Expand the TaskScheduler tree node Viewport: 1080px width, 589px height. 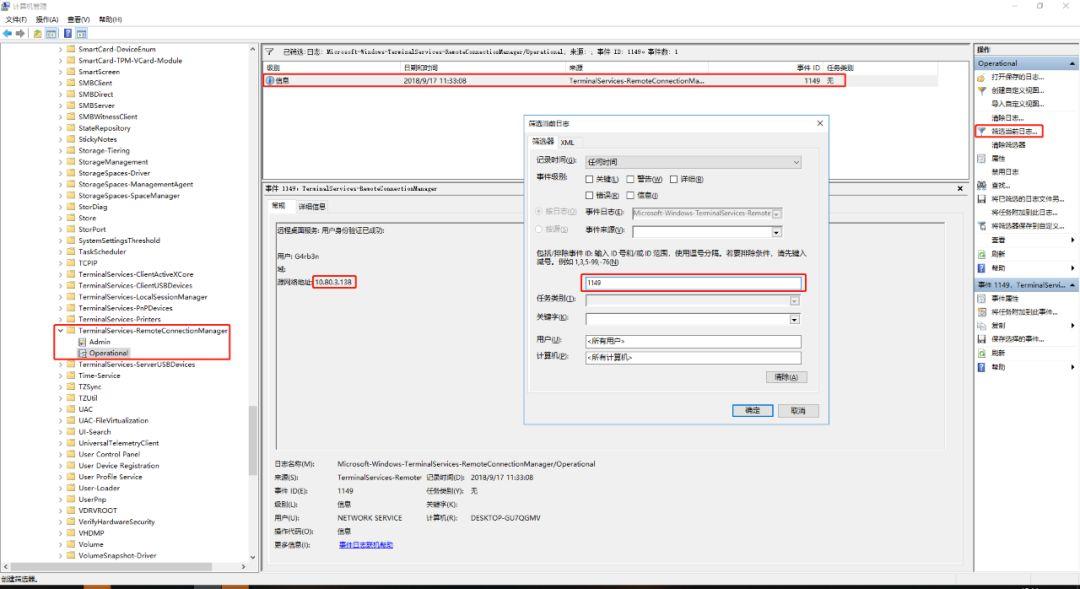click(61, 251)
